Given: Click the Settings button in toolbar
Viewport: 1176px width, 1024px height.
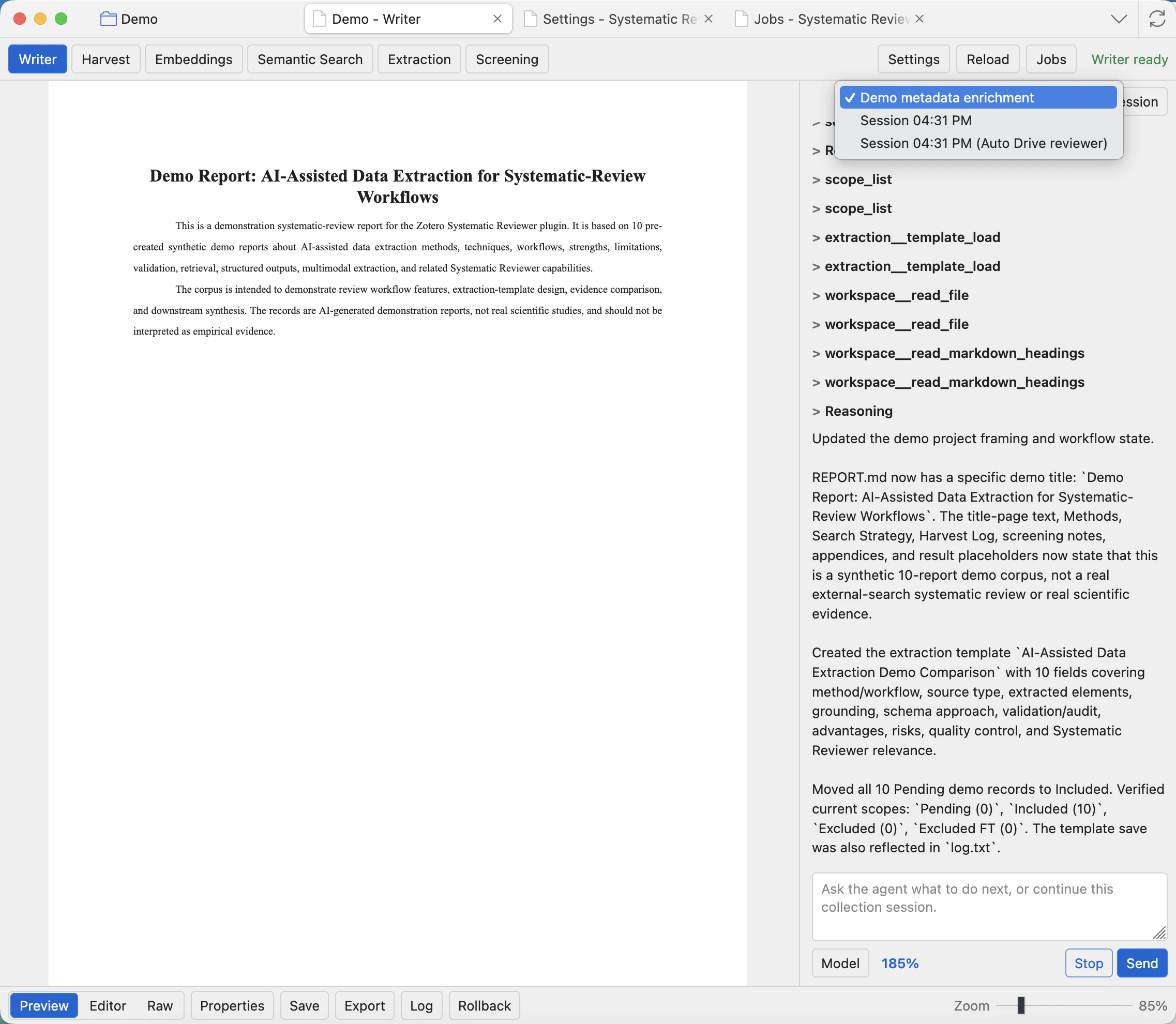Looking at the screenshot, I should click(x=913, y=59).
